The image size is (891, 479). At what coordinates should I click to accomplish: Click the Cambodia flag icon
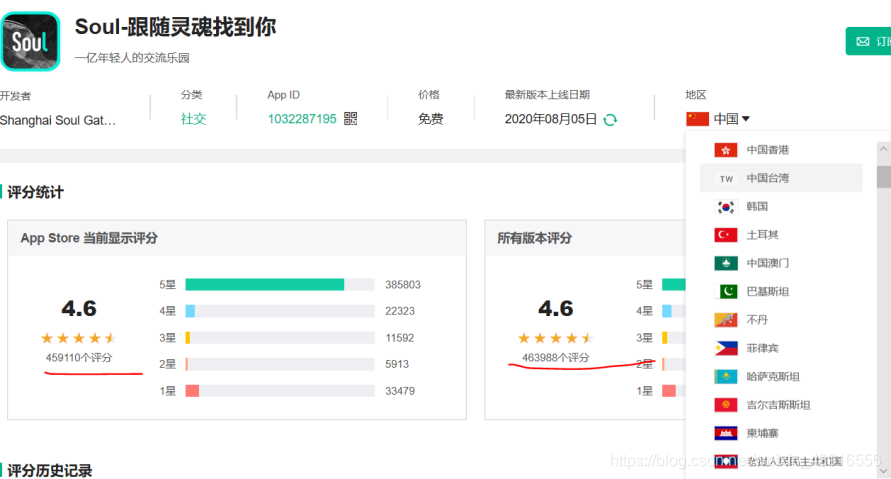(726, 433)
